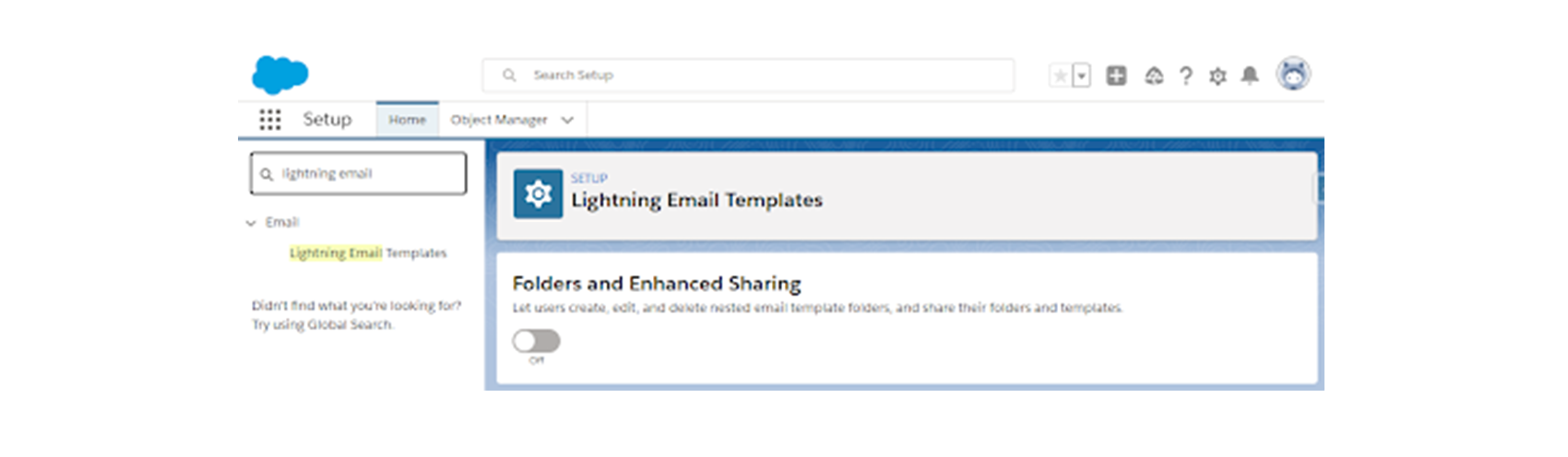Click the magnifier icon in Search Setup

tap(509, 75)
